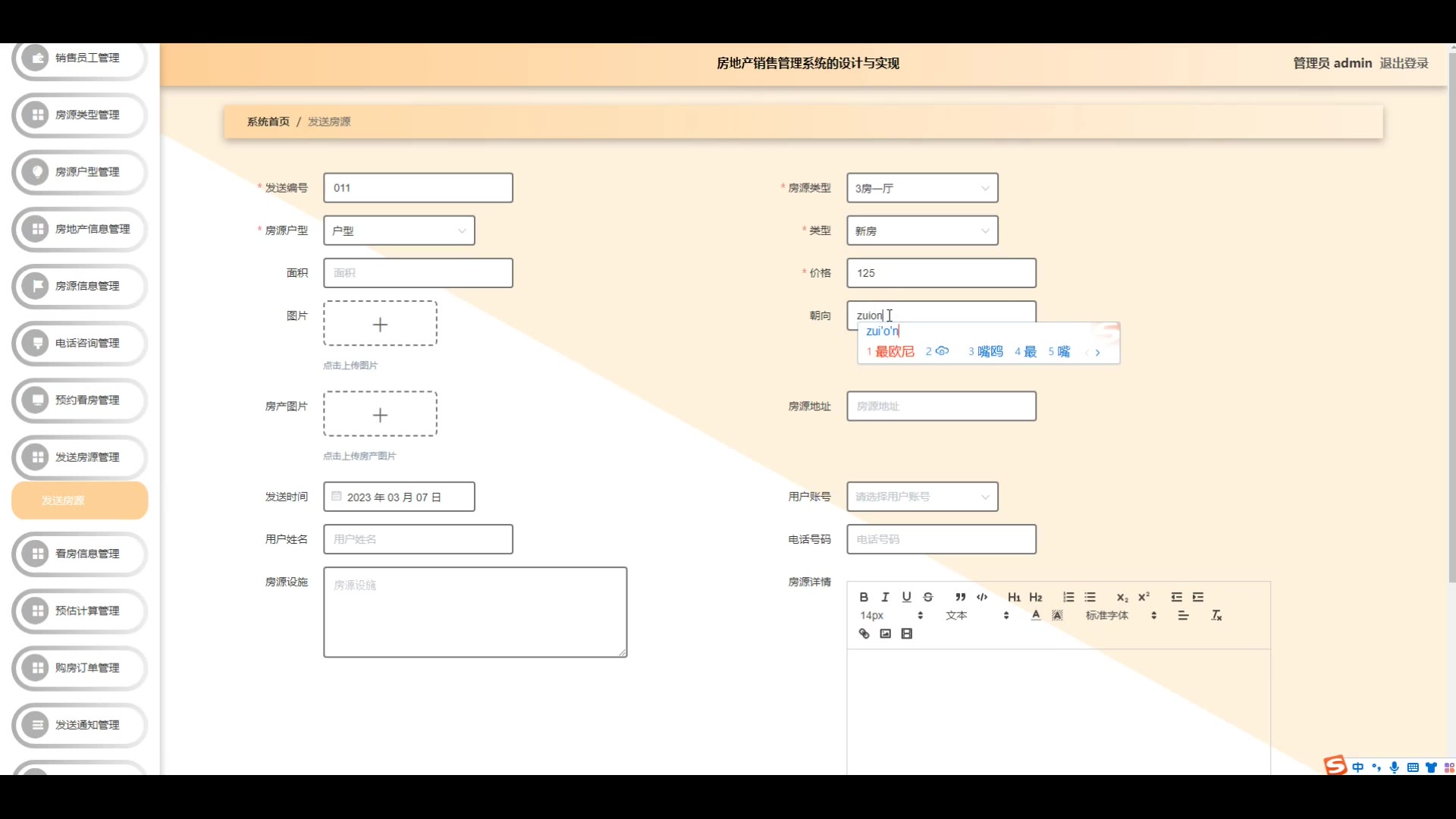Click the 退出登录 logout link

coord(1404,63)
